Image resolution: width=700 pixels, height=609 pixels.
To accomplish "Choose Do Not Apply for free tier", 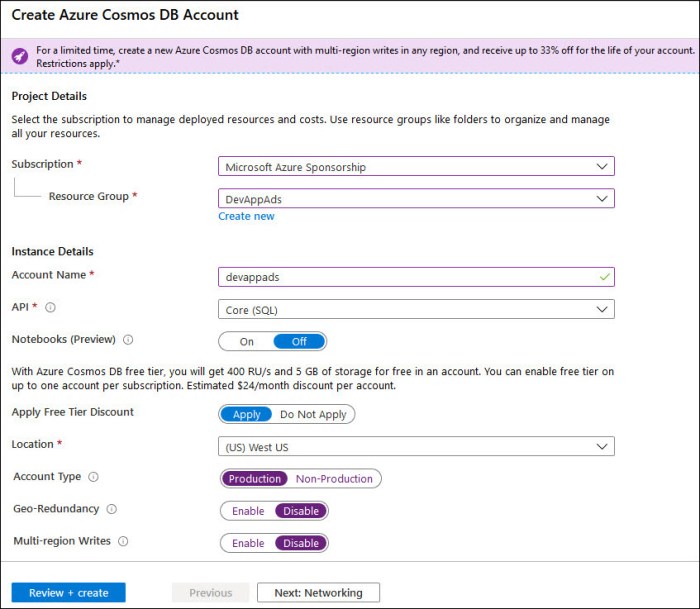I will coord(313,414).
